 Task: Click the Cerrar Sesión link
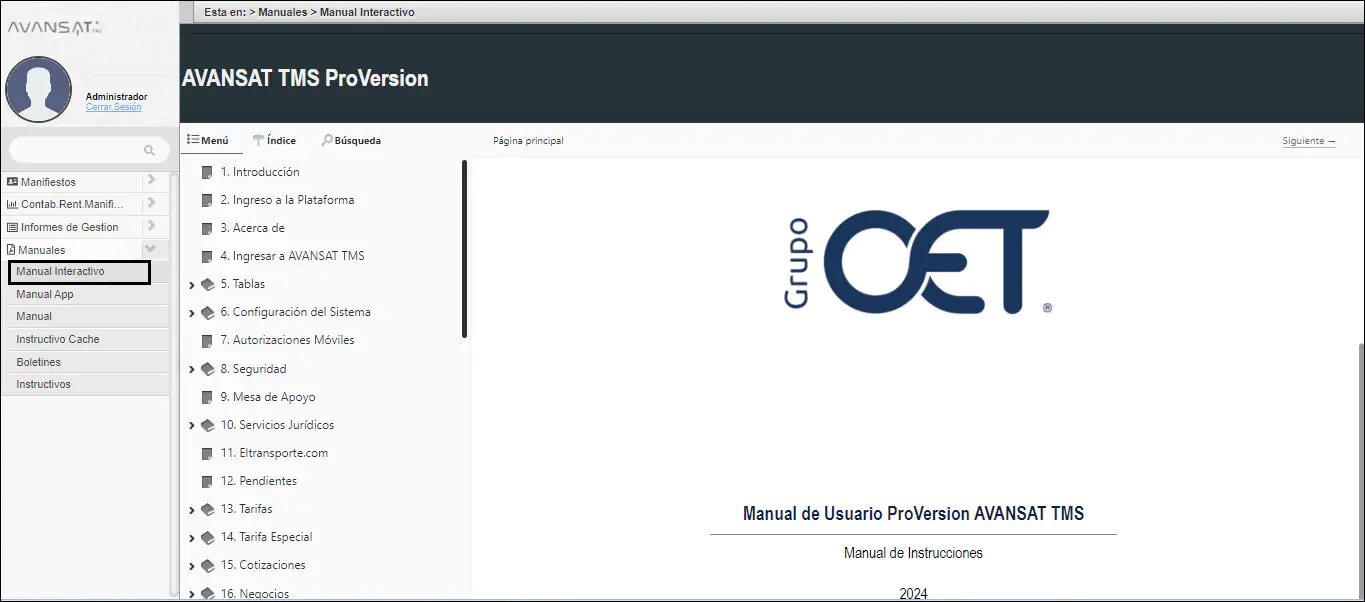pyautogui.click(x=113, y=107)
